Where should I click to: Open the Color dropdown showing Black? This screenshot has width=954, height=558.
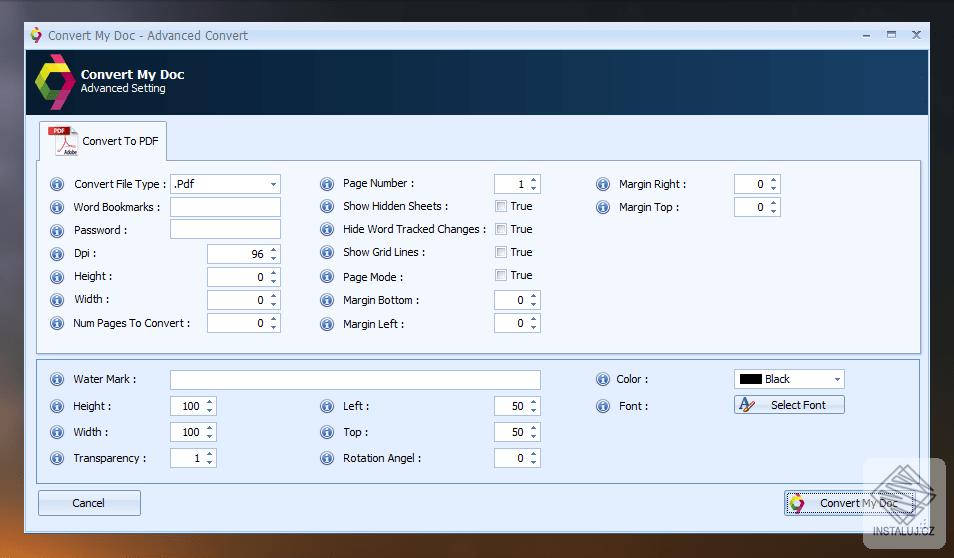pos(789,379)
